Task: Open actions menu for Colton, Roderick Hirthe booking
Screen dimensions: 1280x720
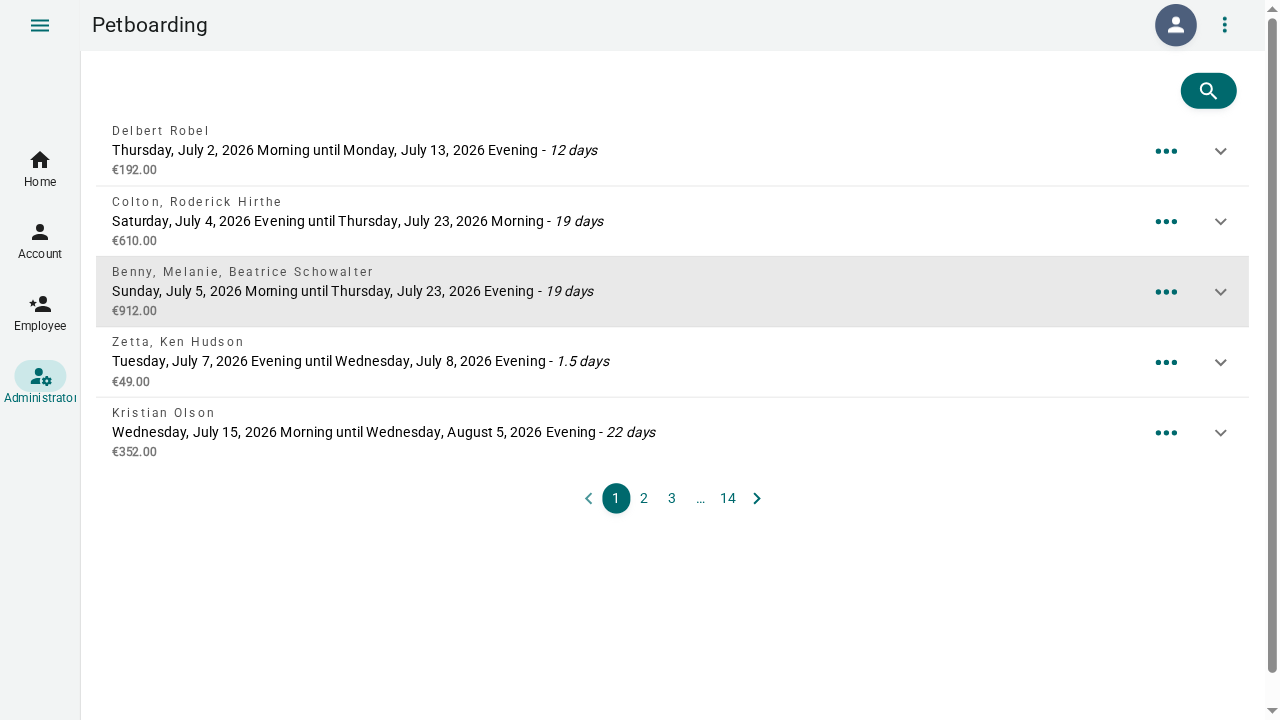Action: coord(1166,221)
